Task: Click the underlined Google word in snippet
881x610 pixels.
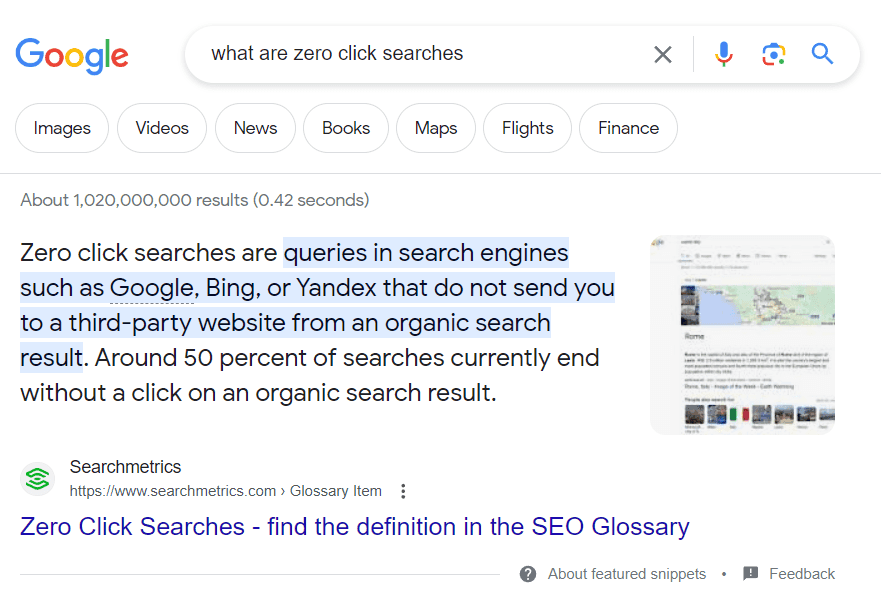Action: tap(152, 288)
